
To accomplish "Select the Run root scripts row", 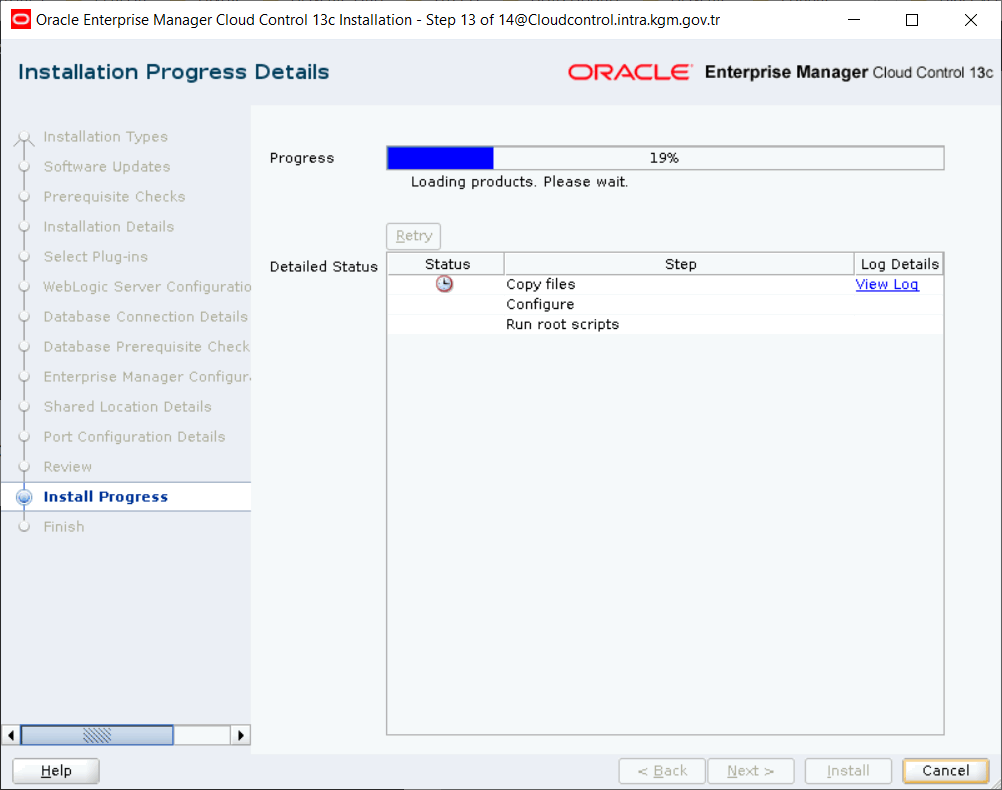I will click(665, 325).
